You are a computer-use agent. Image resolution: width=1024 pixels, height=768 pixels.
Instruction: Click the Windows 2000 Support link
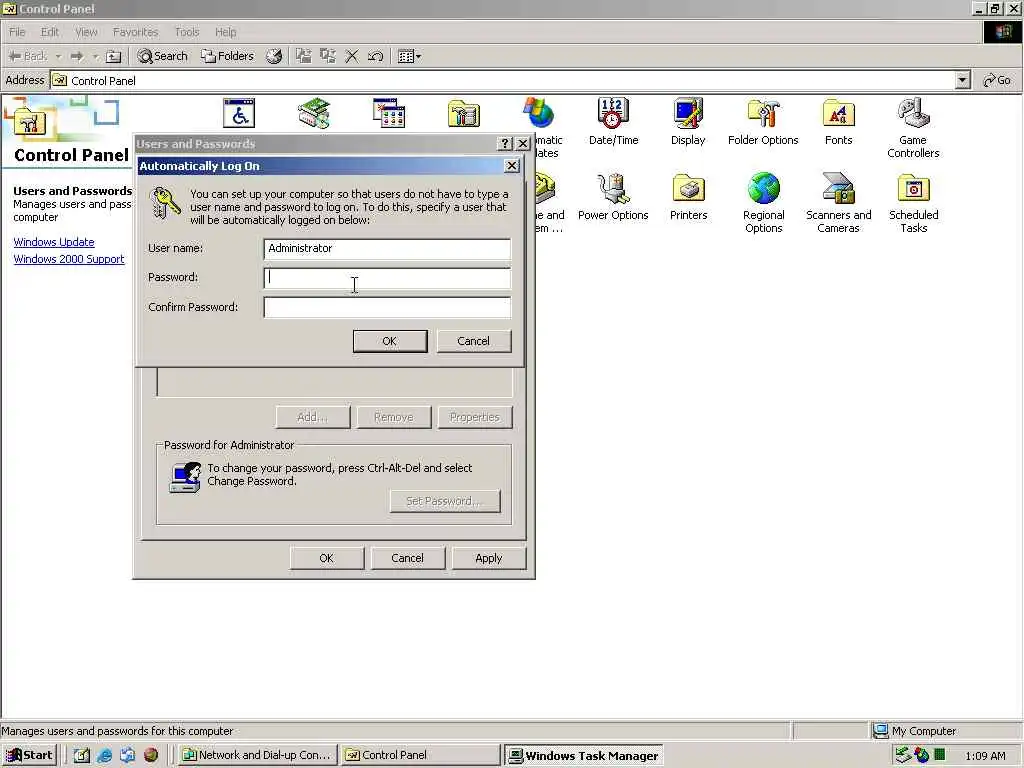[x=69, y=259]
